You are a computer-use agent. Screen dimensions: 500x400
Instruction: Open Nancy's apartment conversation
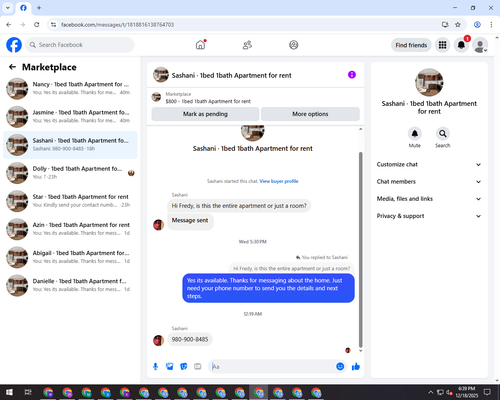70,89
